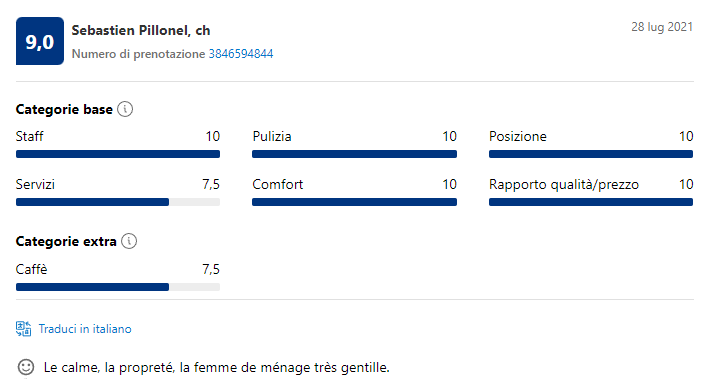Click Traduci in italiano link
Screen dimensions: 709x379
point(85,329)
